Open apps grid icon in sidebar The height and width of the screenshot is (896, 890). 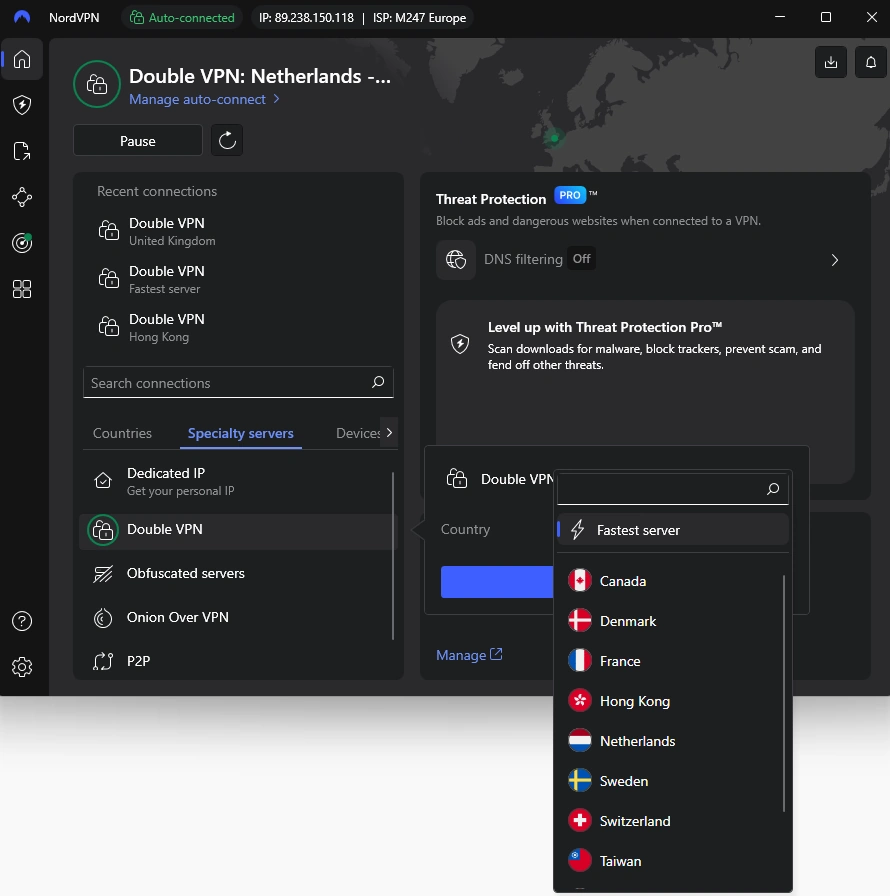click(22, 289)
